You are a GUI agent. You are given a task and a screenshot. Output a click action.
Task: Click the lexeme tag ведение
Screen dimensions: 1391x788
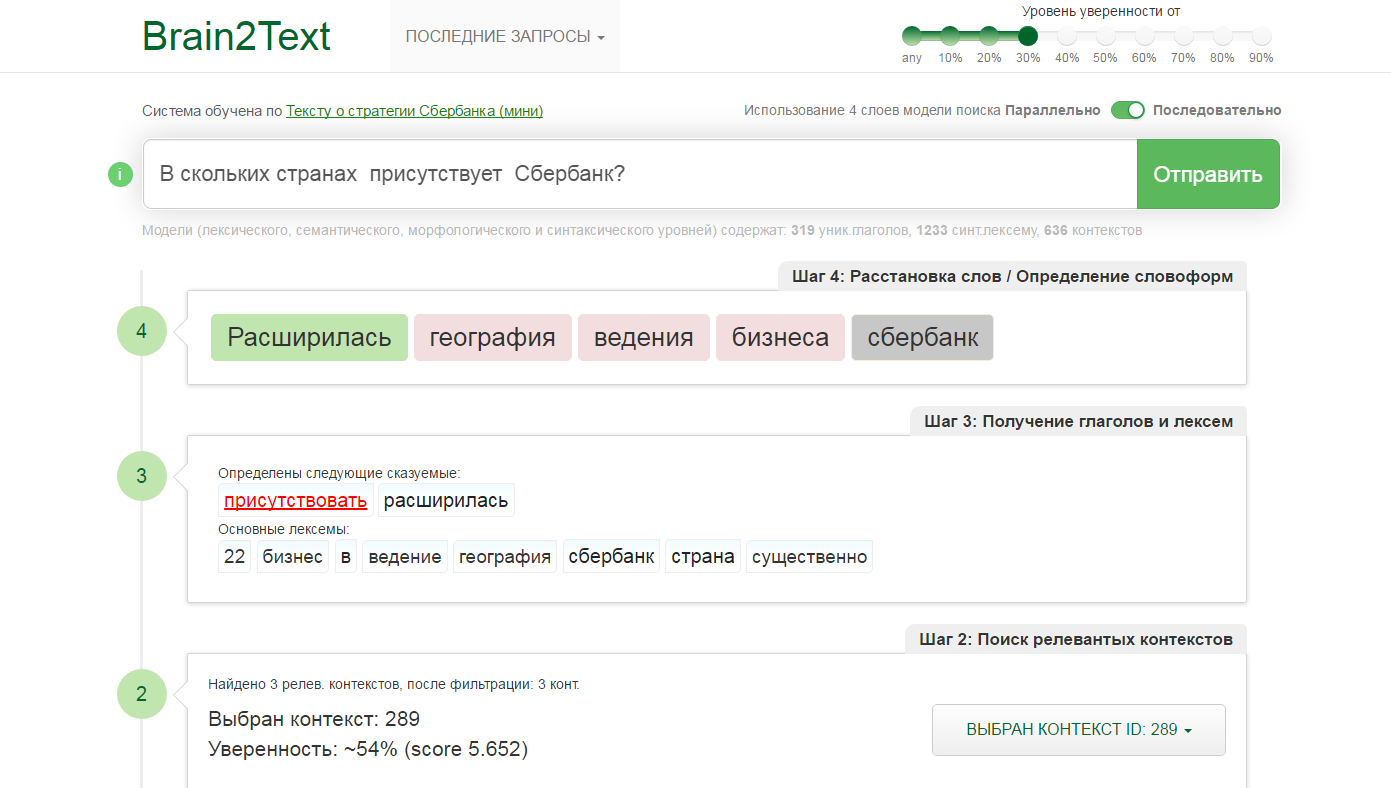point(405,557)
